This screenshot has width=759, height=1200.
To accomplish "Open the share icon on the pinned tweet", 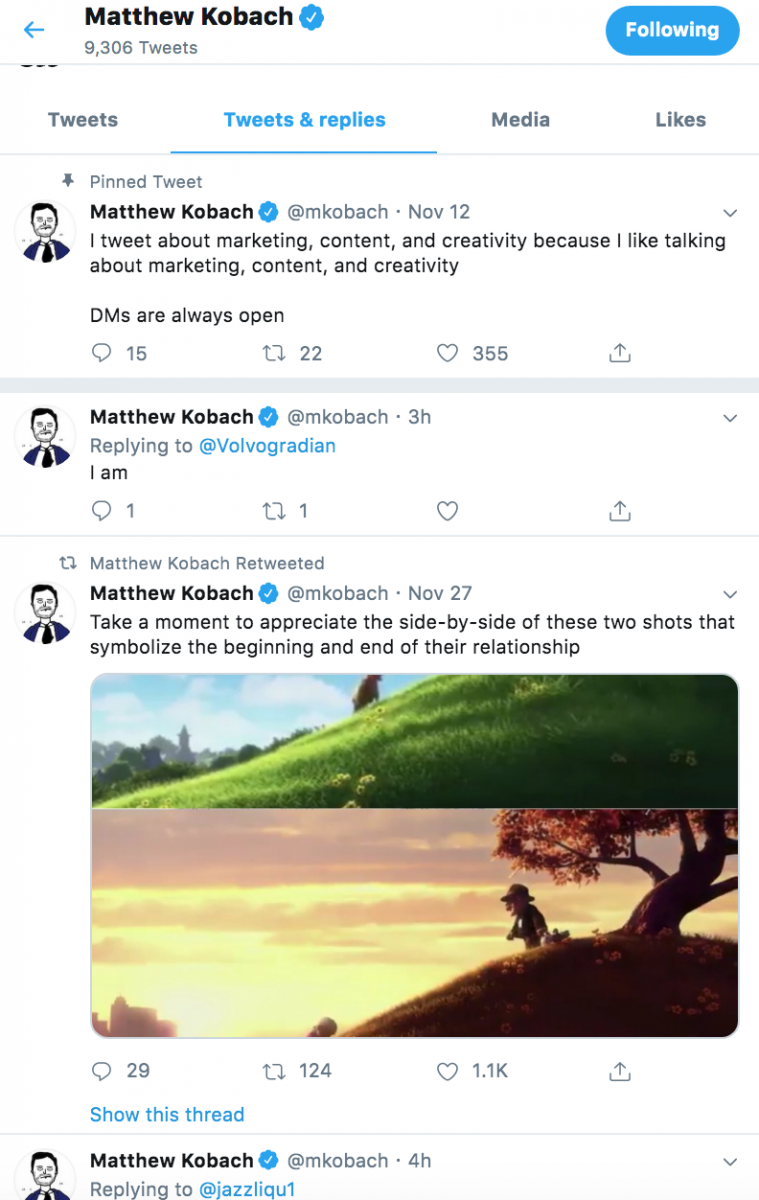I will pyautogui.click(x=619, y=353).
